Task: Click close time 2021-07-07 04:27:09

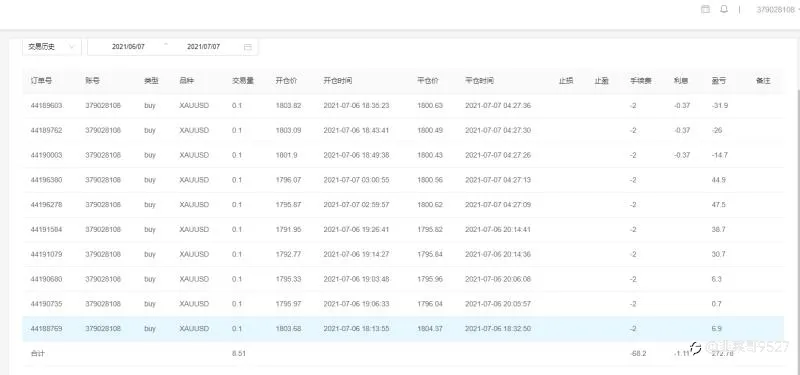Action: pos(498,205)
